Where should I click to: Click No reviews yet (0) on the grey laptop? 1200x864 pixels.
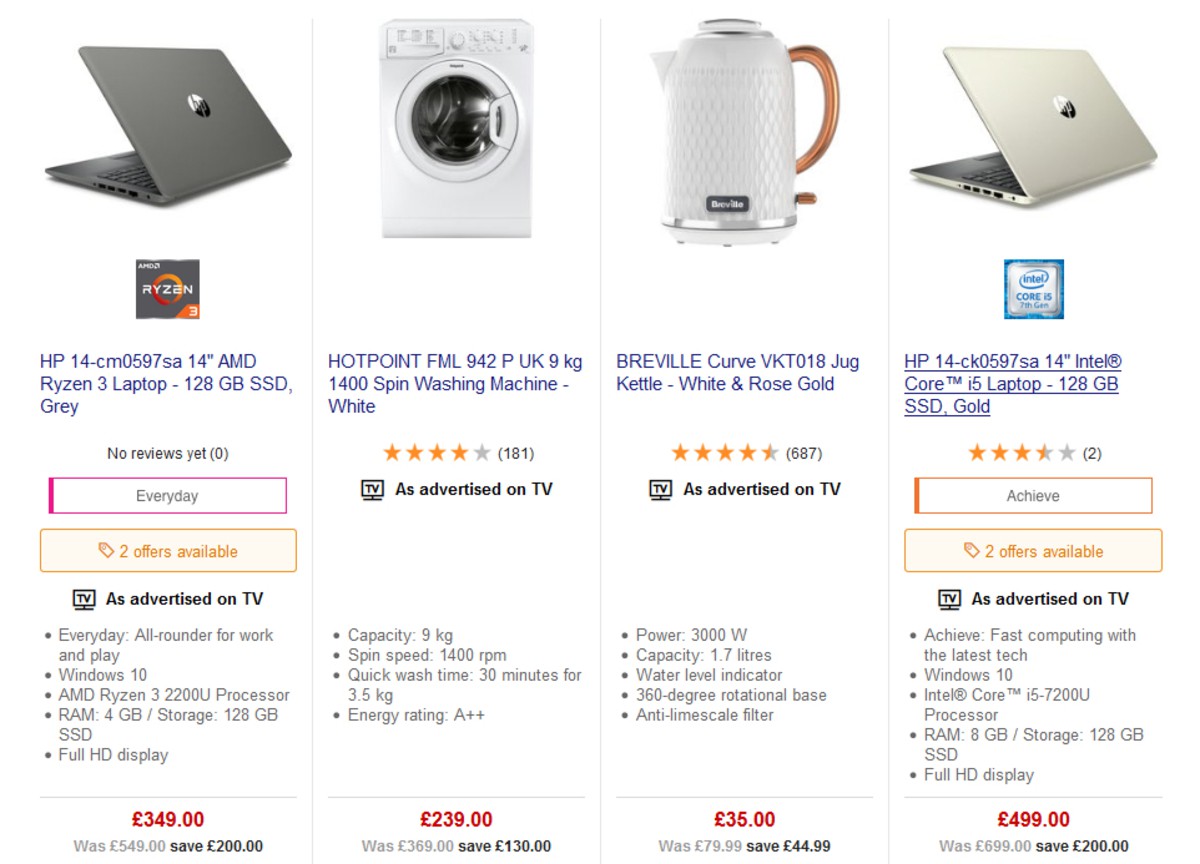[x=166, y=453]
